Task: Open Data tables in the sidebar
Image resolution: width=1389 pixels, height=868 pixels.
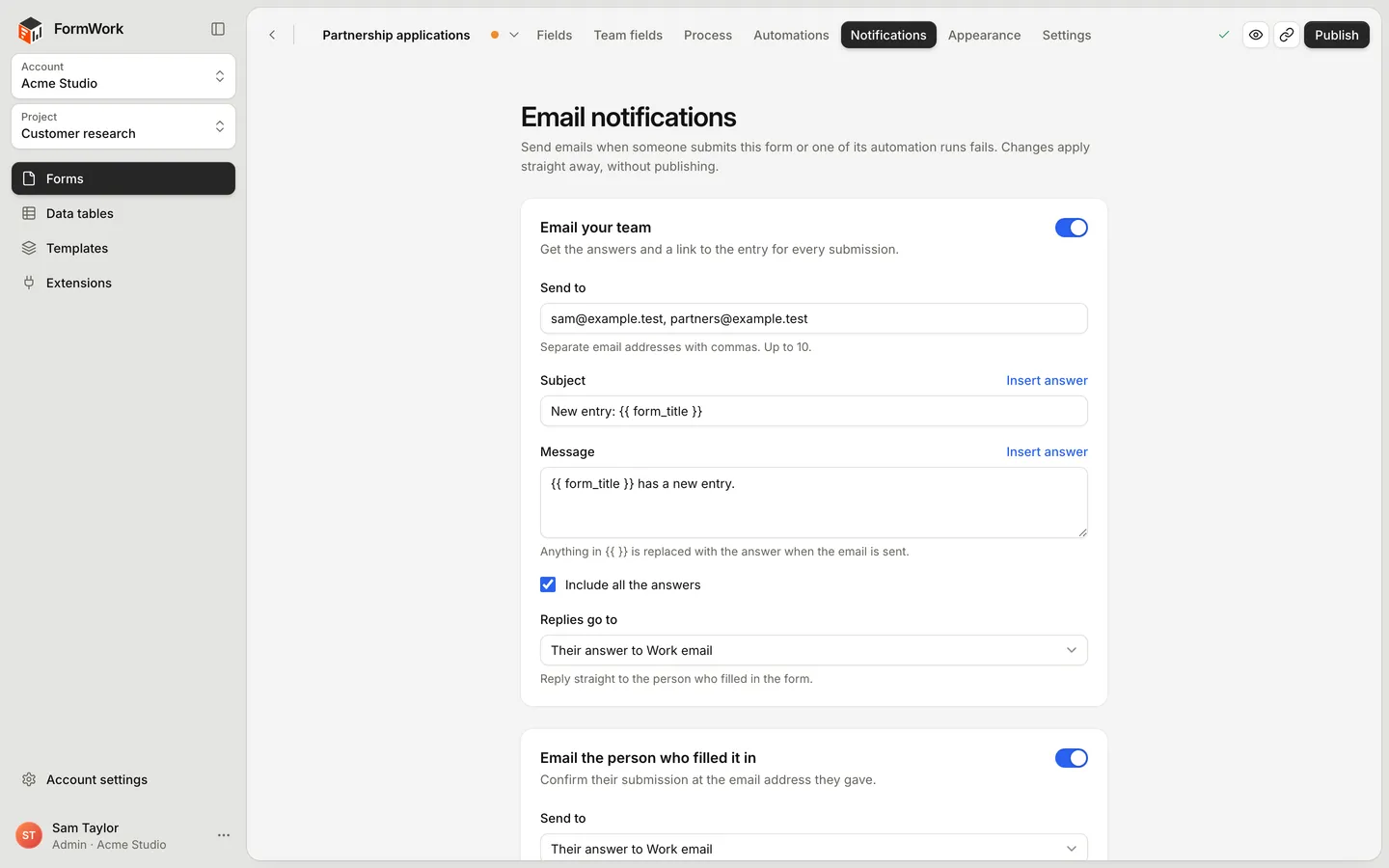Action: click(x=123, y=213)
